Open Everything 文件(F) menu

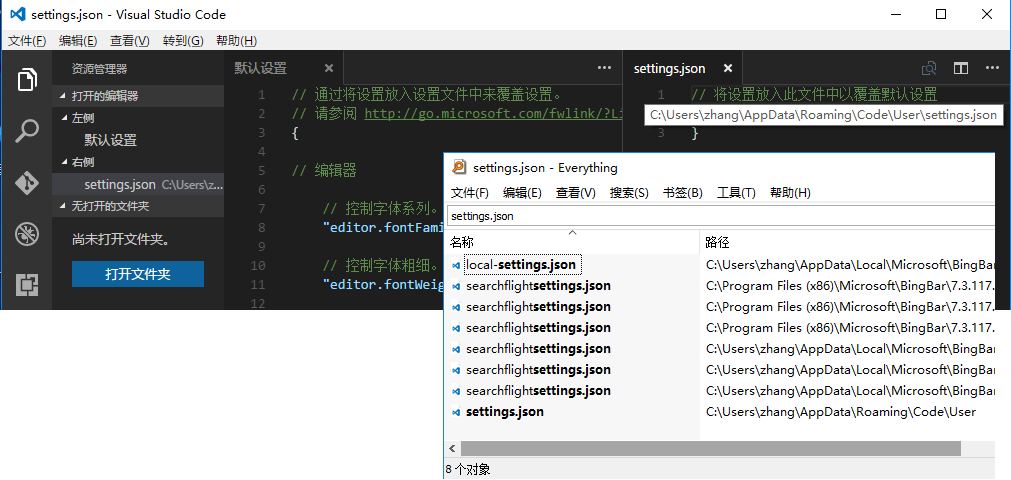pyautogui.click(x=469, y=193)
